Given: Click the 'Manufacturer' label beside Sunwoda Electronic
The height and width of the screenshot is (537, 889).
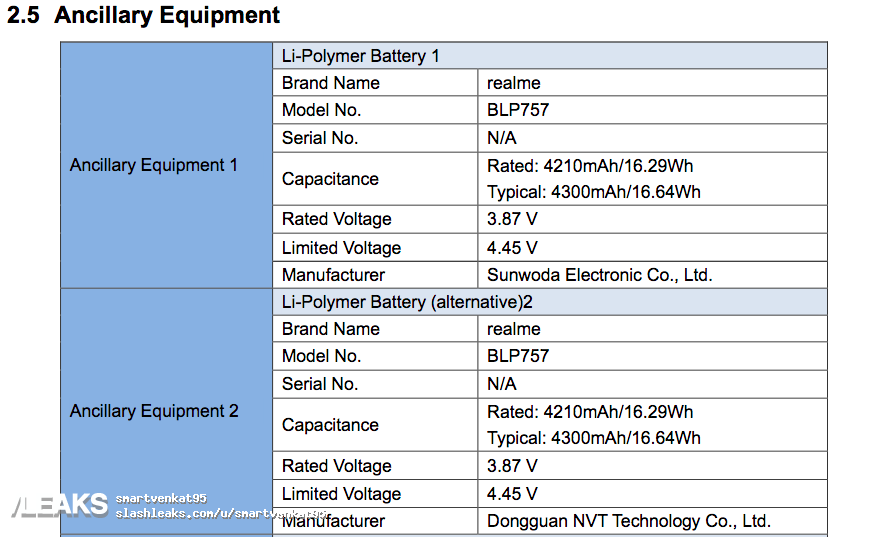Looking at the screenshot, I should point(333,275).
